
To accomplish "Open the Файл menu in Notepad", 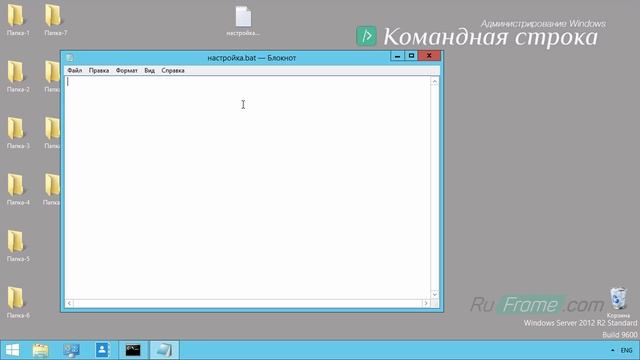I will point(75,71).
